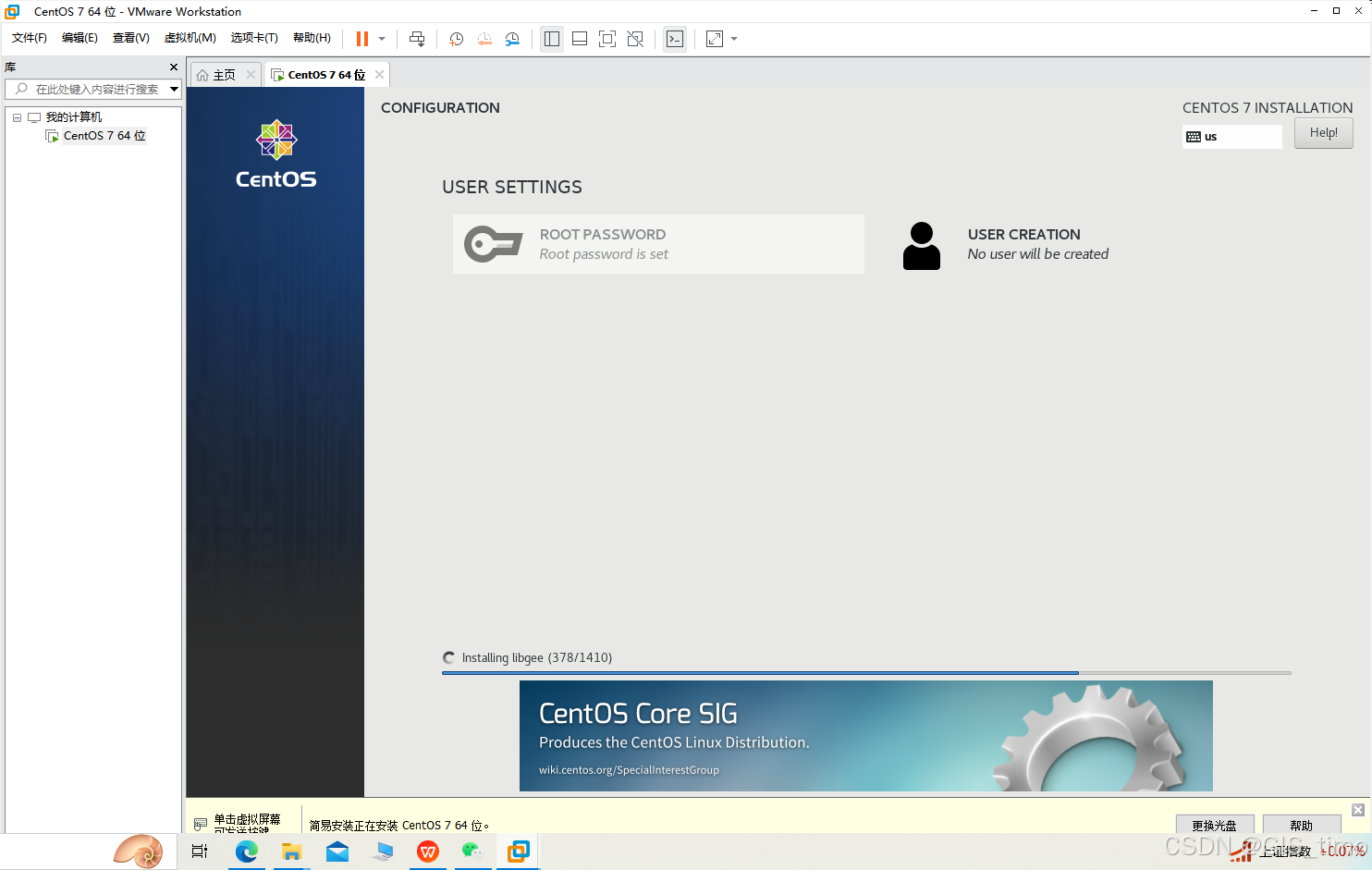Image resolution: width=1372 pixels, height=870 pixels.
Task: Open the stretch display dropdown arrow
Action: (734, 39)
